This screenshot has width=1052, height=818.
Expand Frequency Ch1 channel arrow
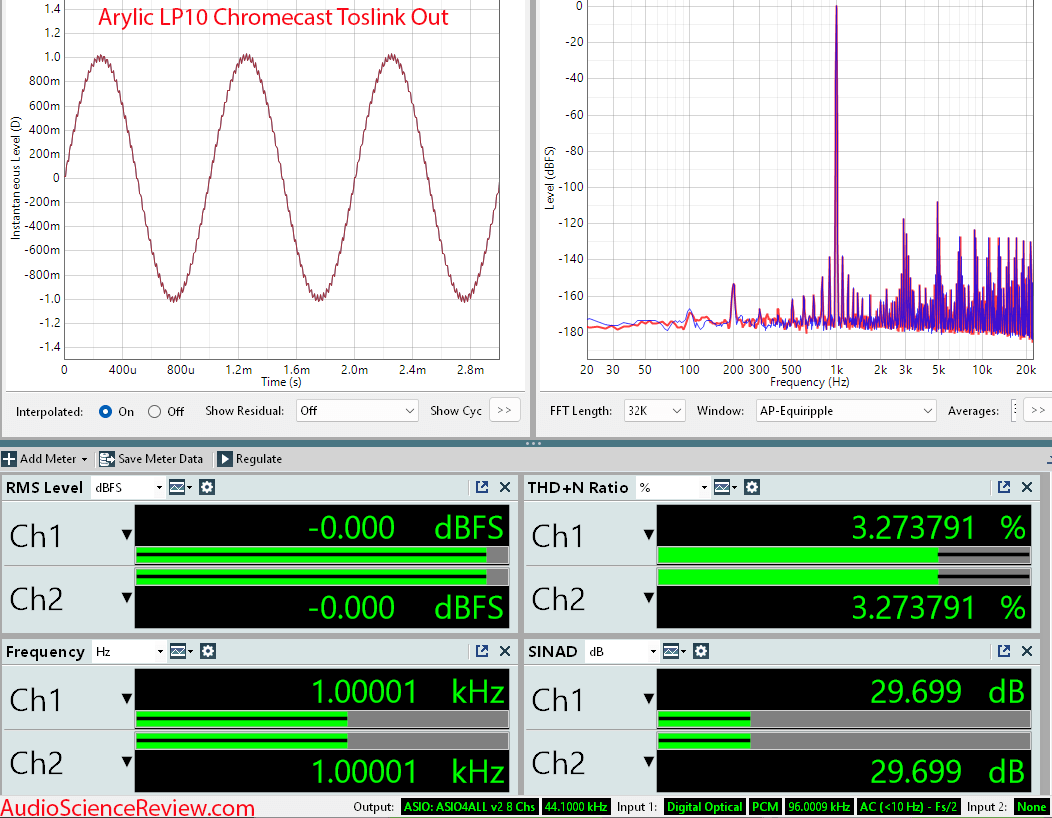coord(126,699)
